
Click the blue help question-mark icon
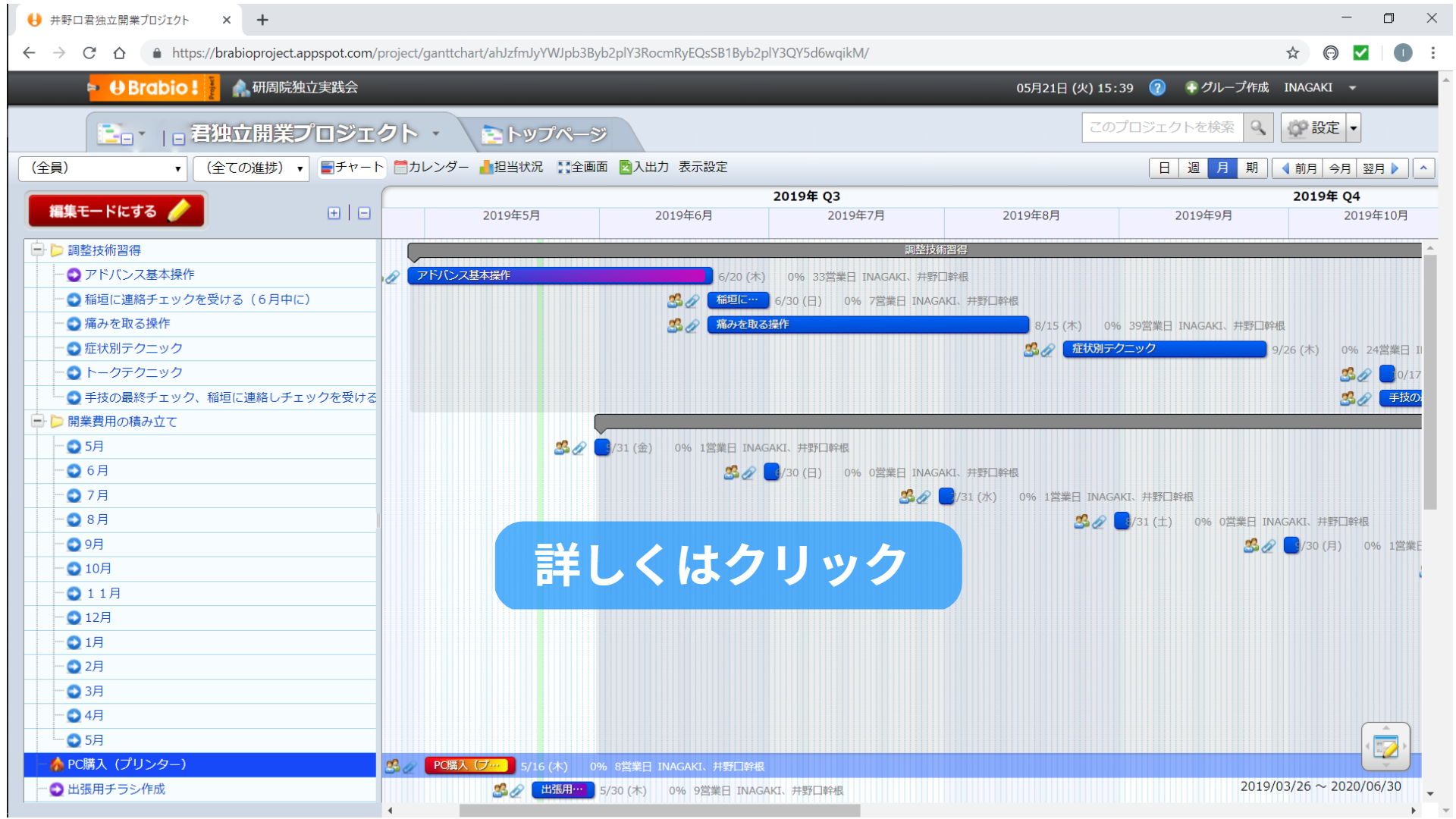[x=1157, y=88]
